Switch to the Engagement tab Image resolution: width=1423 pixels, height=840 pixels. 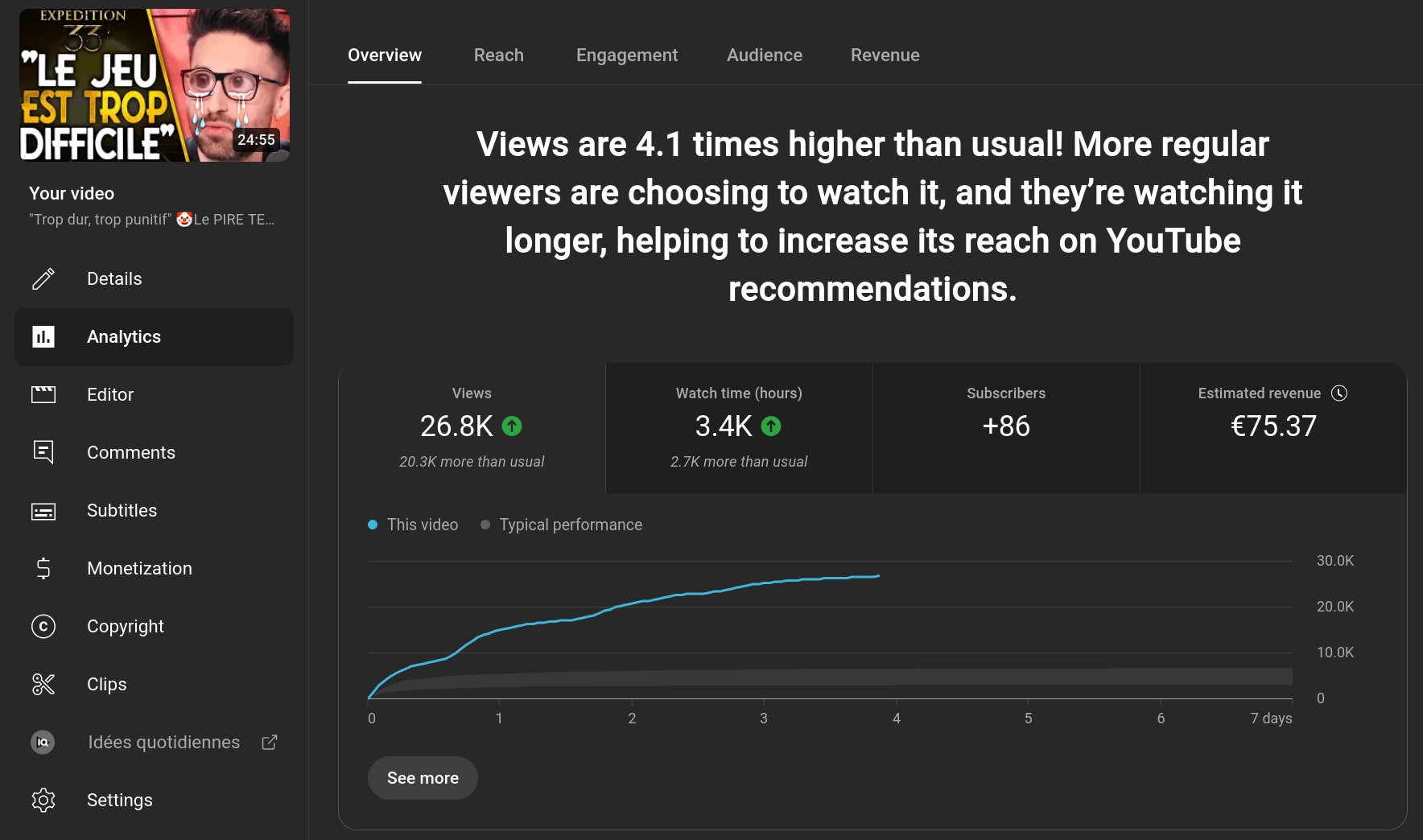pos(627,55)
